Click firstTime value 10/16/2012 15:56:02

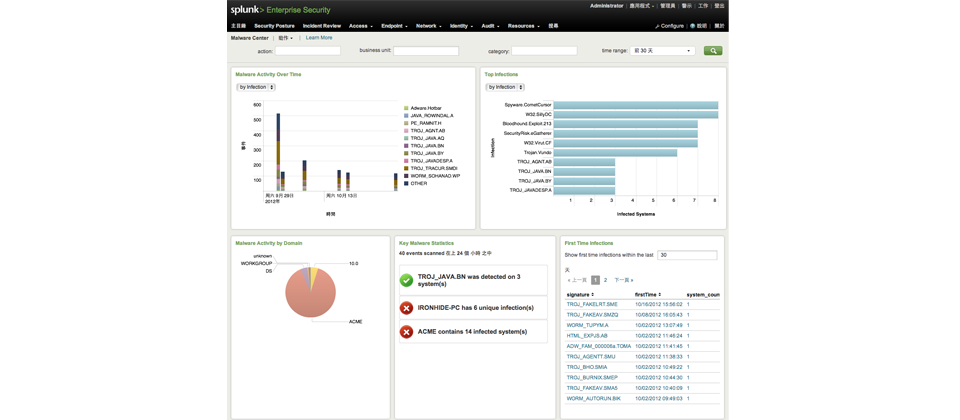pos(659,304)
